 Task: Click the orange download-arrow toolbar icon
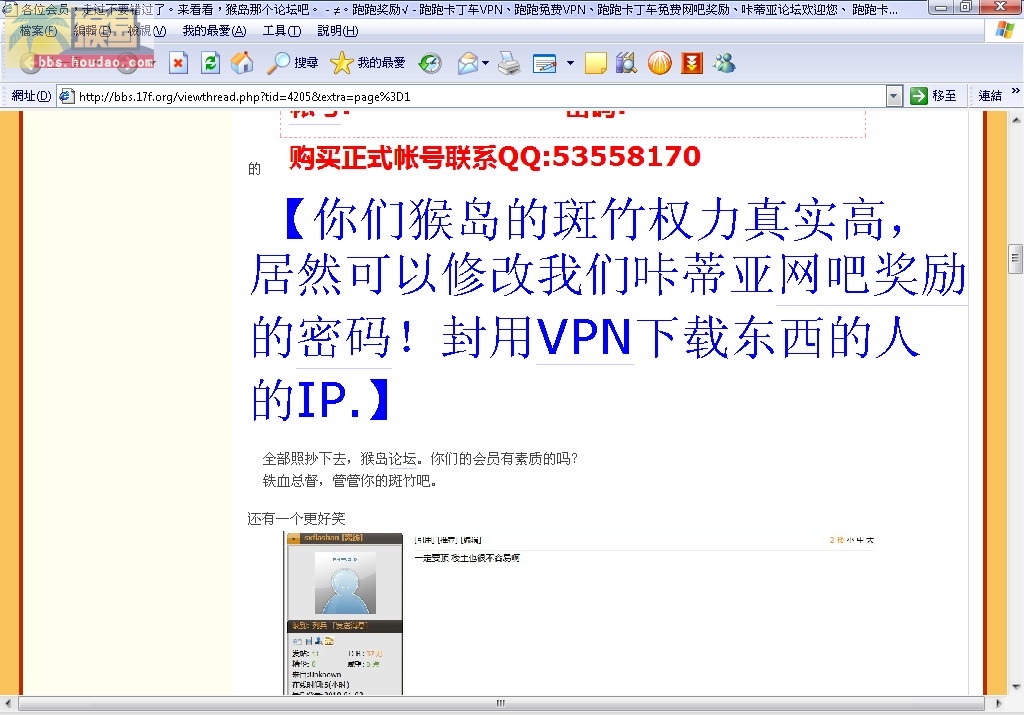coord(692,63)
